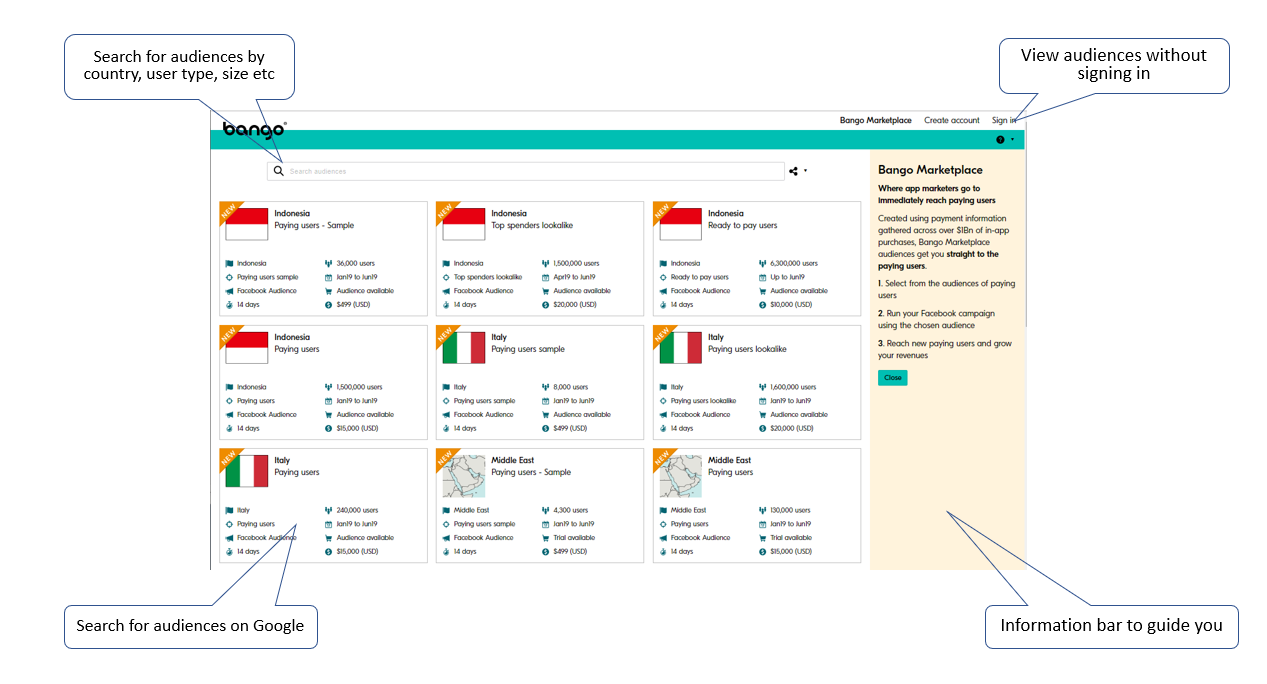Click the '8,000 users' text
This screenshot has width=1267, height=684.
571,387
